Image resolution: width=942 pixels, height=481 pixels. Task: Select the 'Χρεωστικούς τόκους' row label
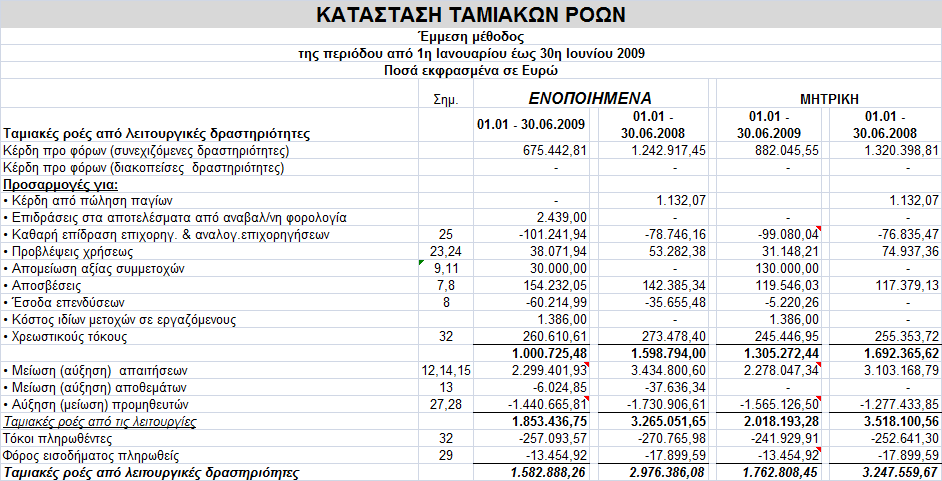click(x=65, y=336)
